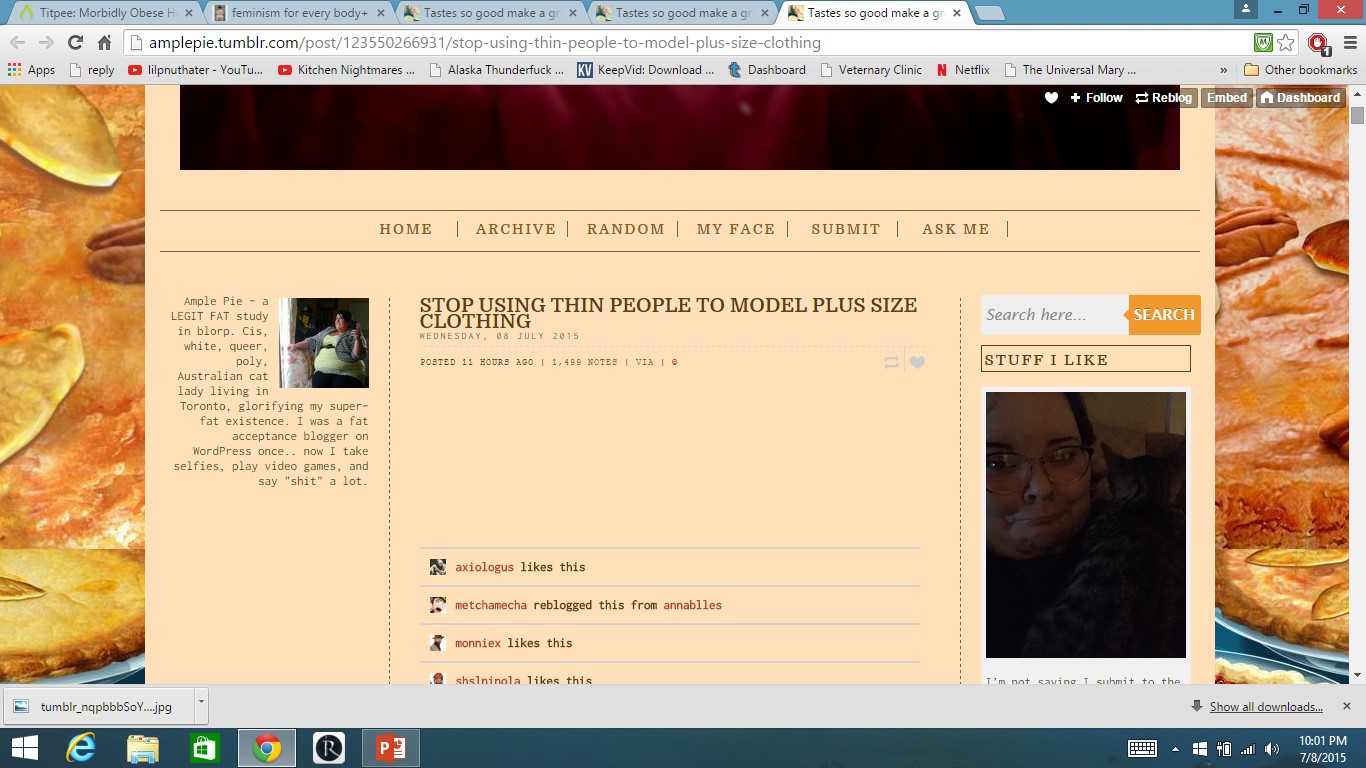Launch Internet Explorer from the taskbar
The image size is (1366, 768).
tap(81, 748)
